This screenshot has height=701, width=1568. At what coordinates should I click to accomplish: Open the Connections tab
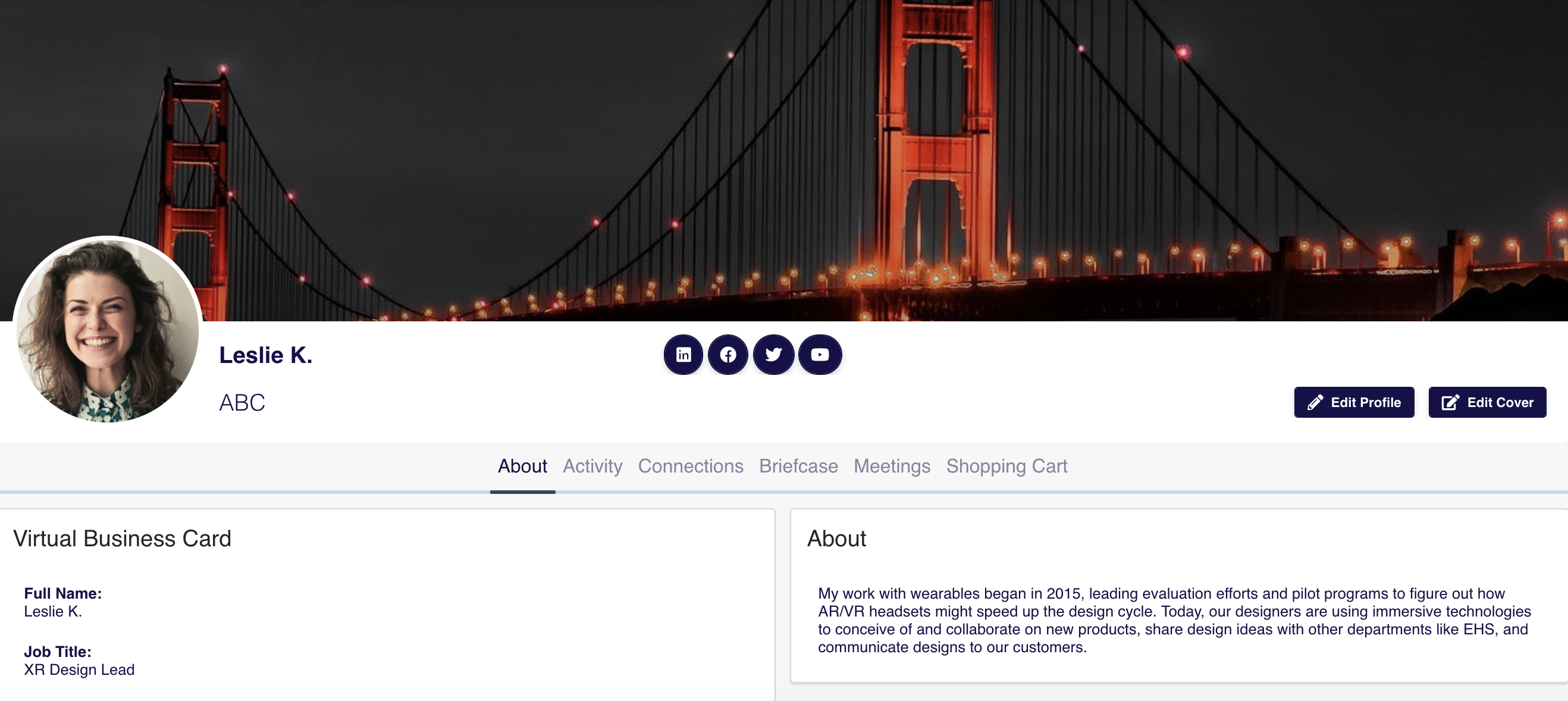point(690,466)
